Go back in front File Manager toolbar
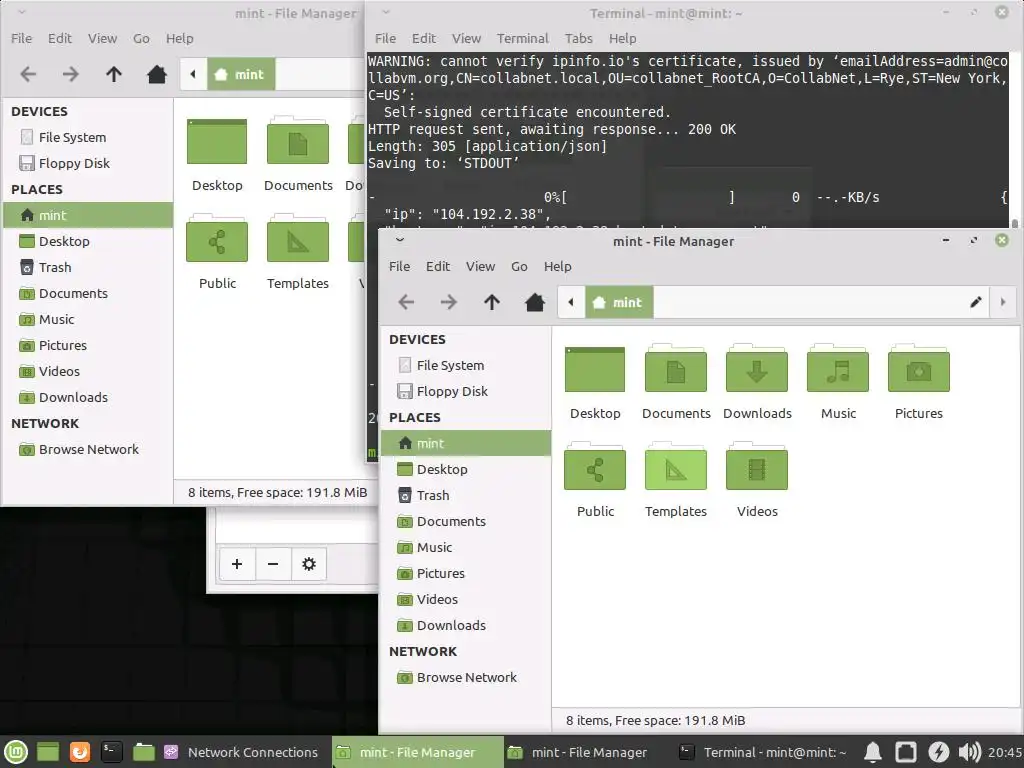 (x=406, y=302)
